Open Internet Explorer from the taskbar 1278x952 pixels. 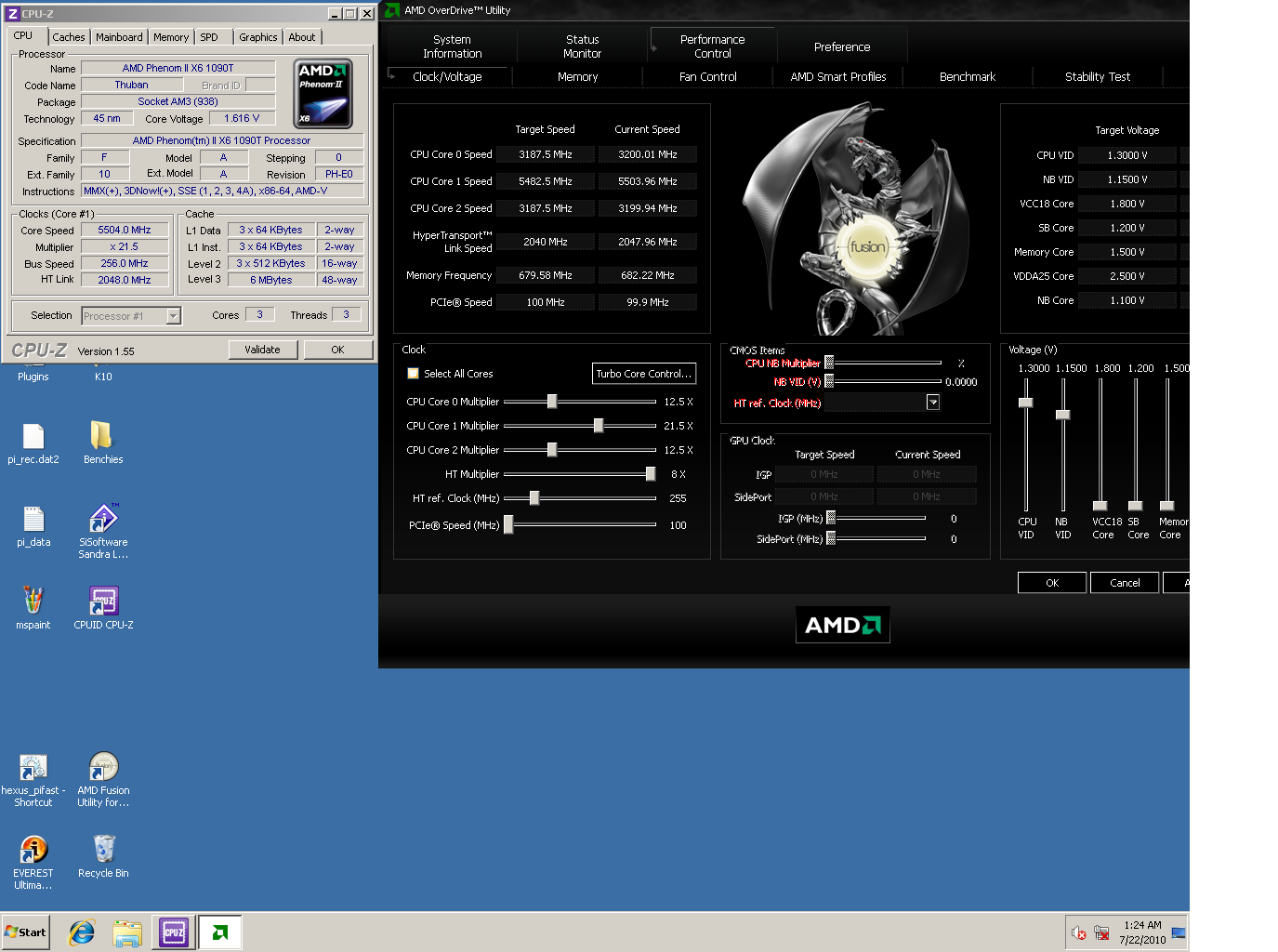(x=82, y=932)
